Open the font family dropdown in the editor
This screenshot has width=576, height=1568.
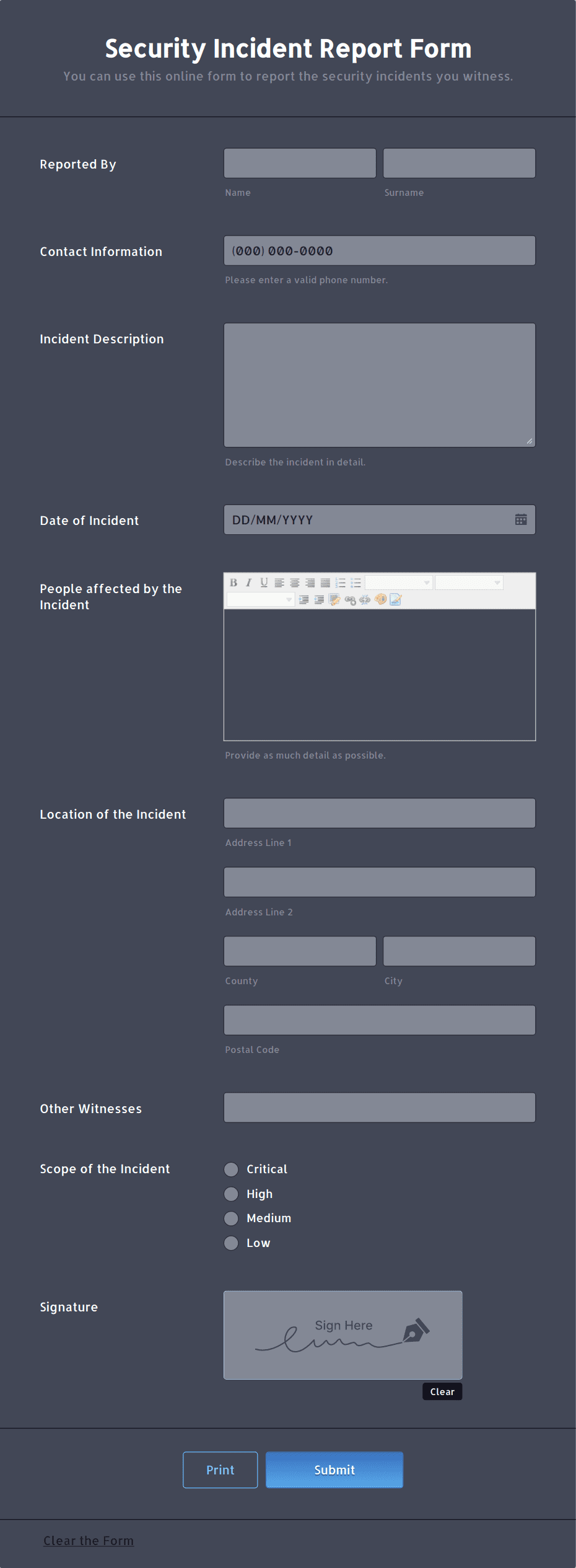[x=399, y=583]
